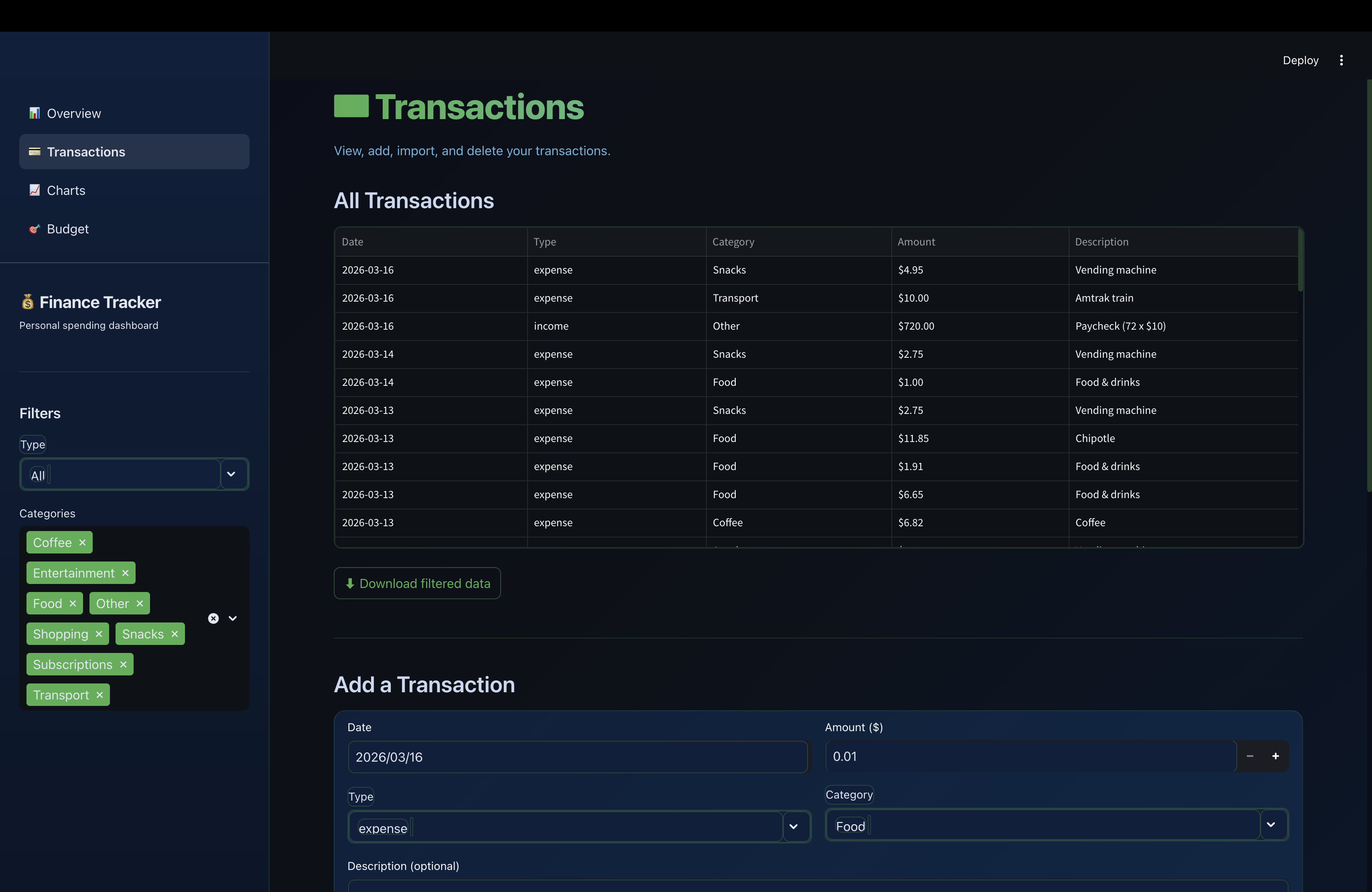
Task: Click the Charts chart icon in sidebar
Action: click(34, 190)
